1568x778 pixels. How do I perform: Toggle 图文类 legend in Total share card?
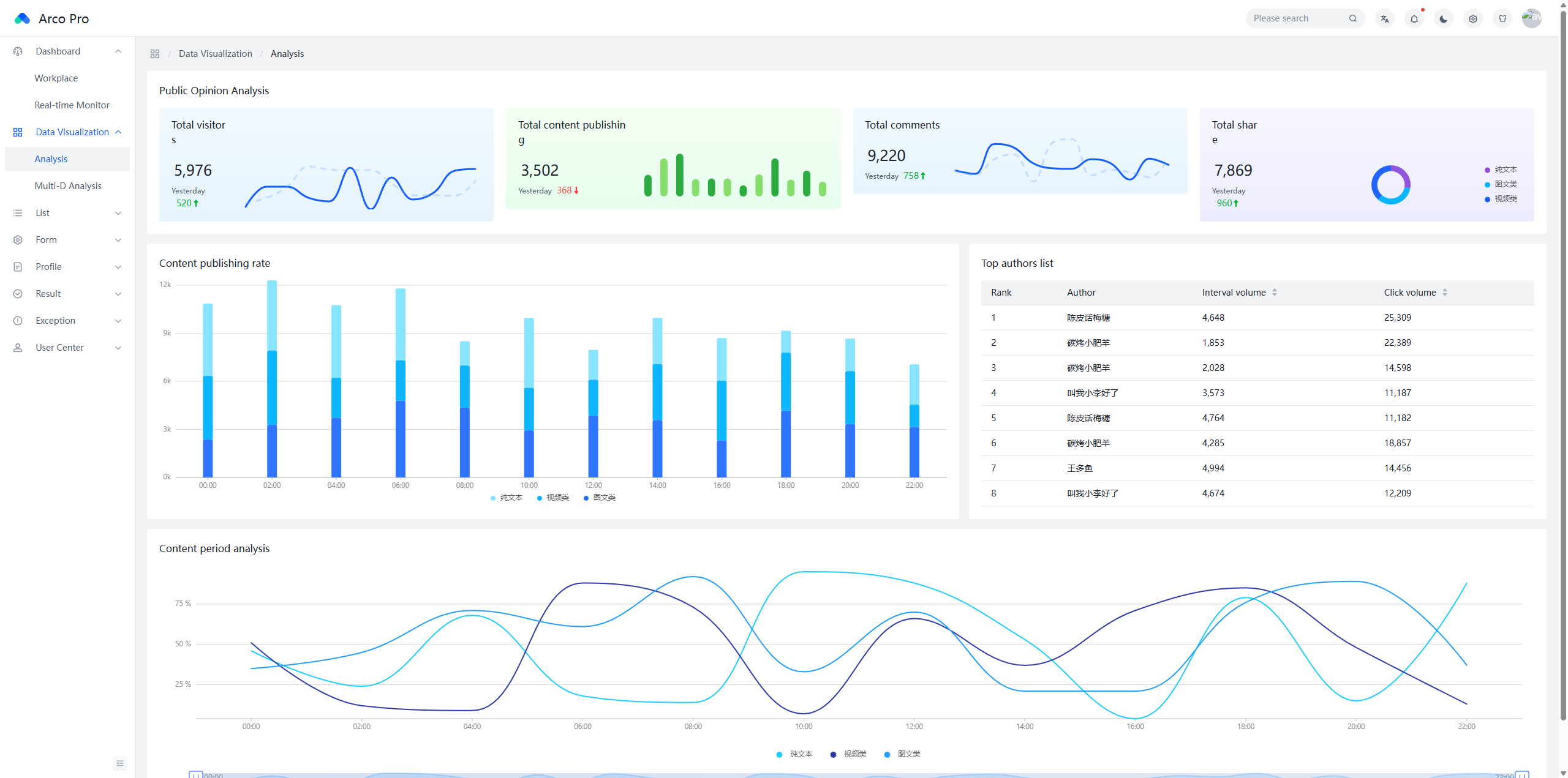(1501, 184)
